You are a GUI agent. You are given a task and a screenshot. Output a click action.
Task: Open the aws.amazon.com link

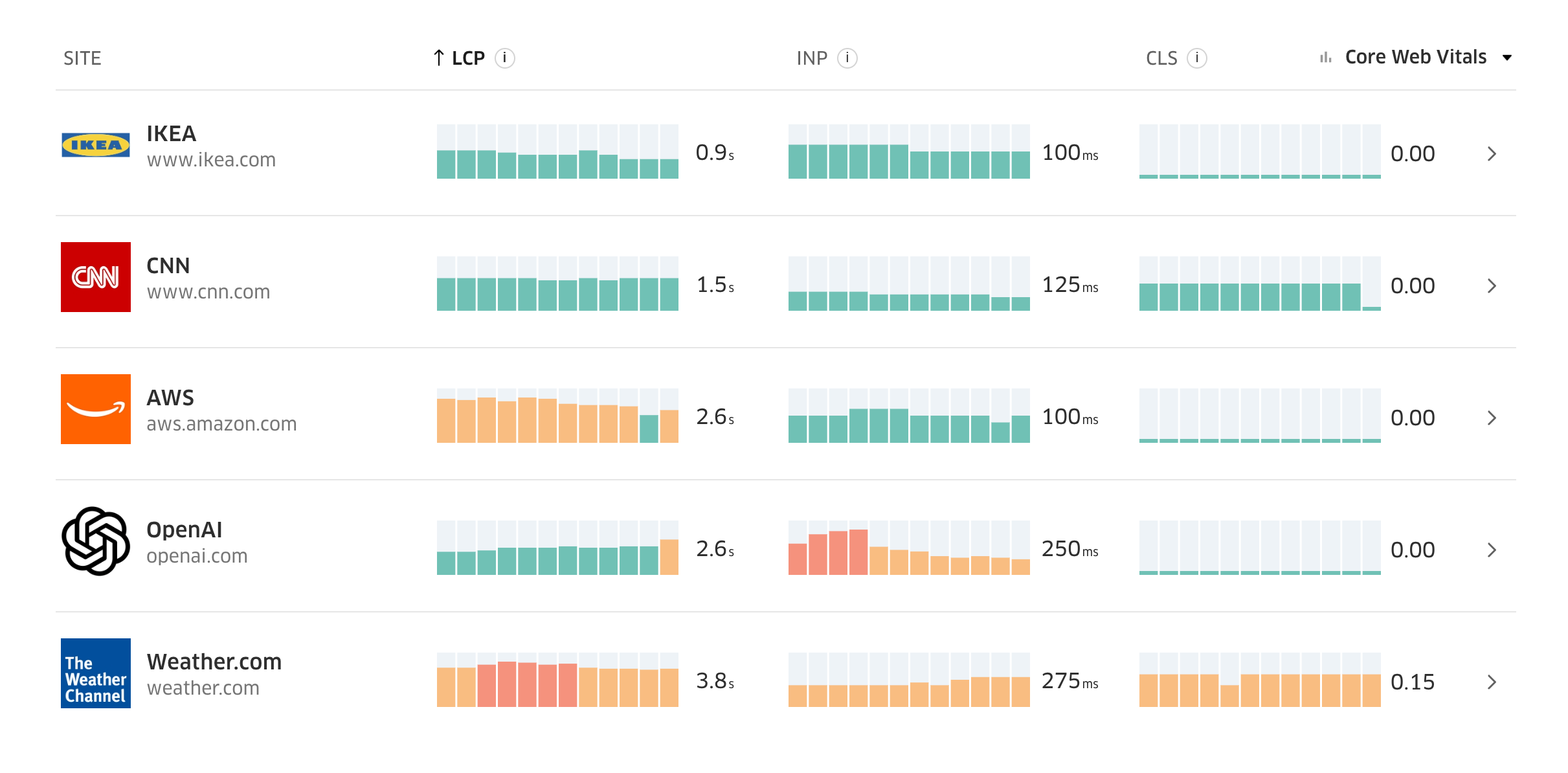[x=221, y=424]
